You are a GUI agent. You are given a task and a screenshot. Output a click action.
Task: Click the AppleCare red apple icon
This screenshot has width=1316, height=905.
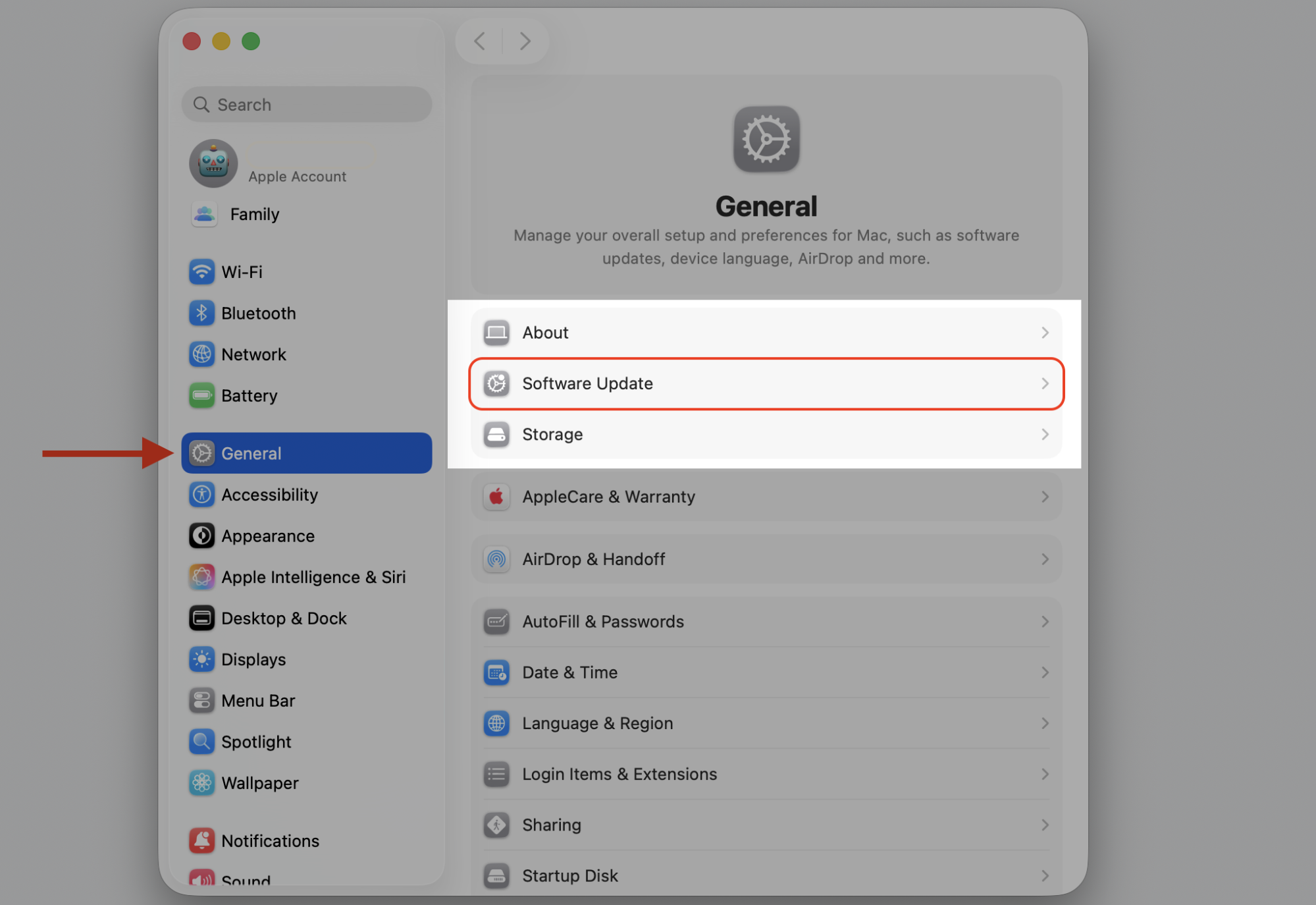tap(496, 497)
